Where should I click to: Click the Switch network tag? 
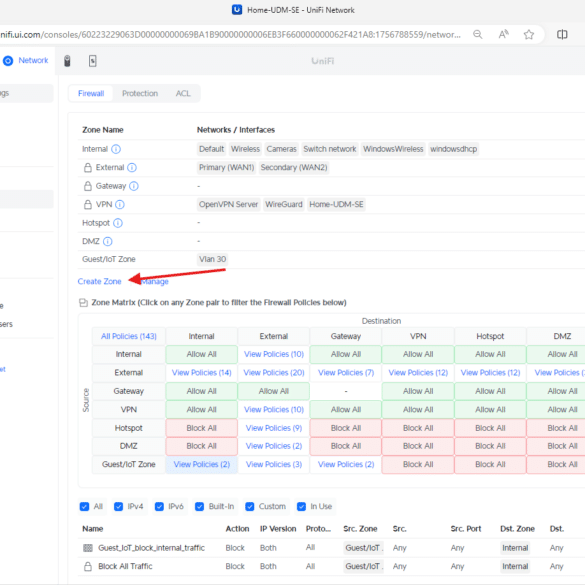click(x=330, y=149)
